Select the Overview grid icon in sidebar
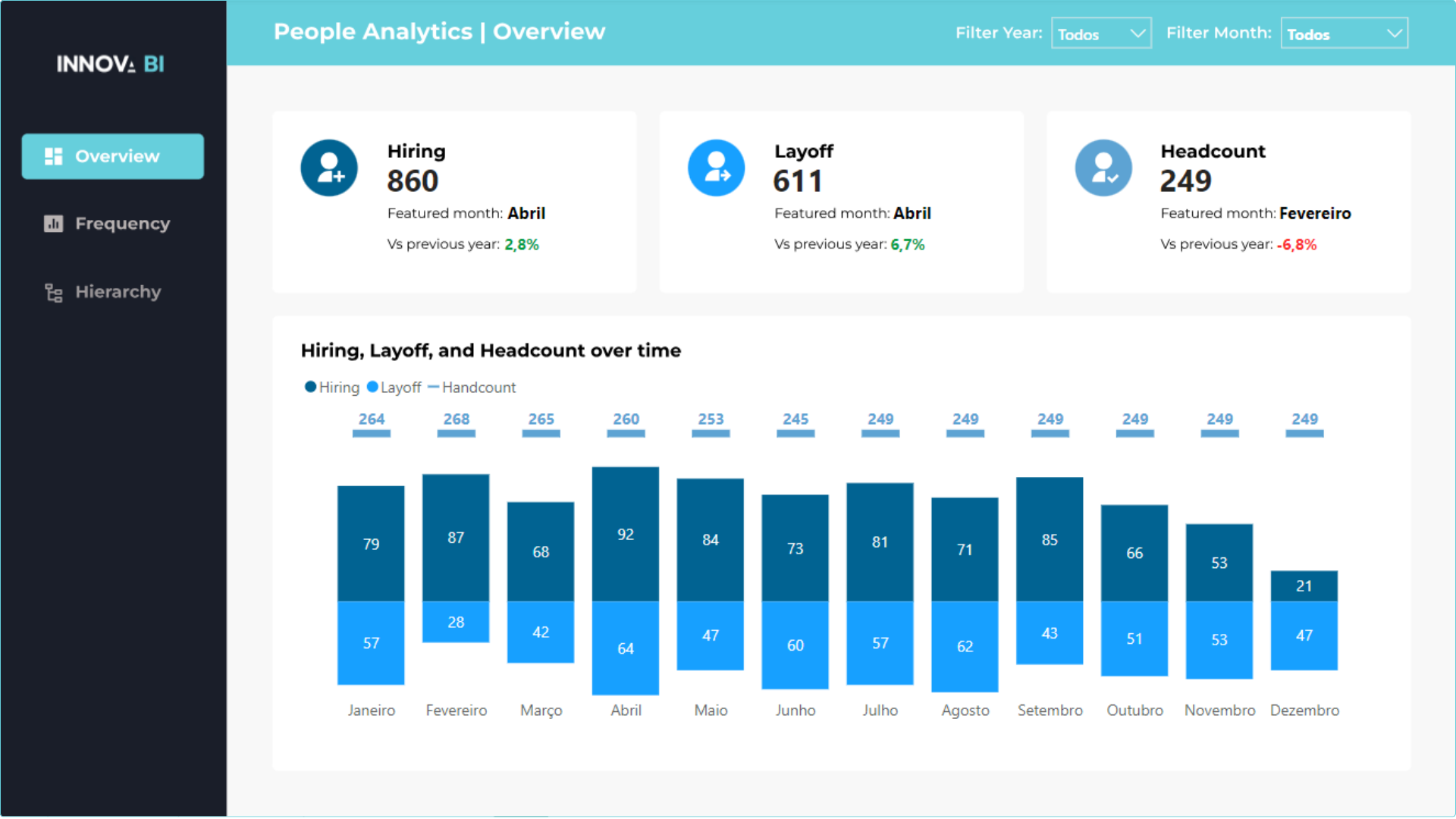1456x819 pixels. (x=53, y=156)
